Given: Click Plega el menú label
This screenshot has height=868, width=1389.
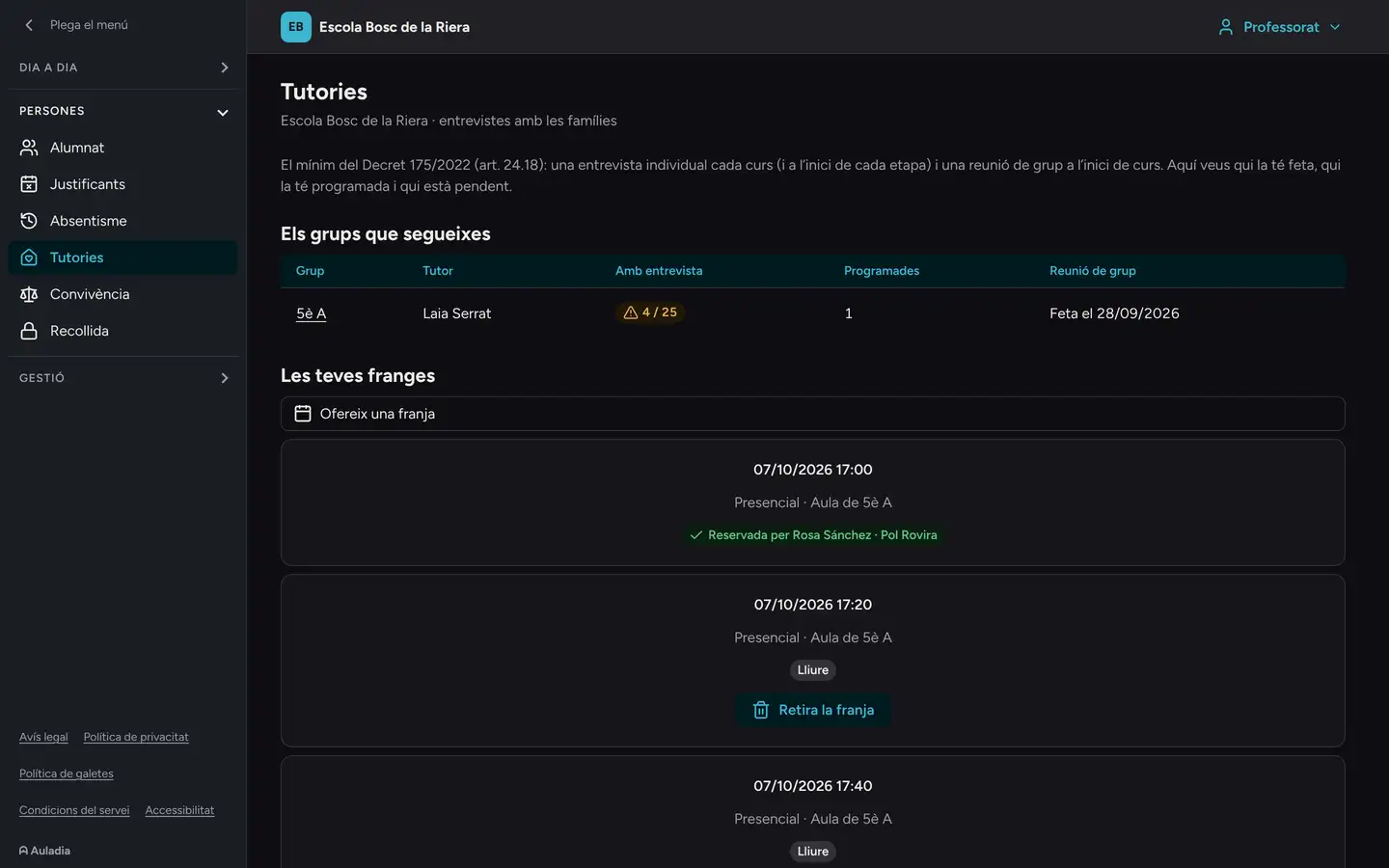Looking at the screenshot, I should (x=89, y=25).
